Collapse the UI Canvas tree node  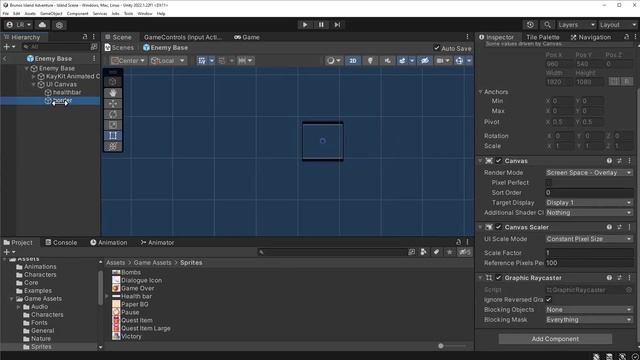[x=34, y=84]
